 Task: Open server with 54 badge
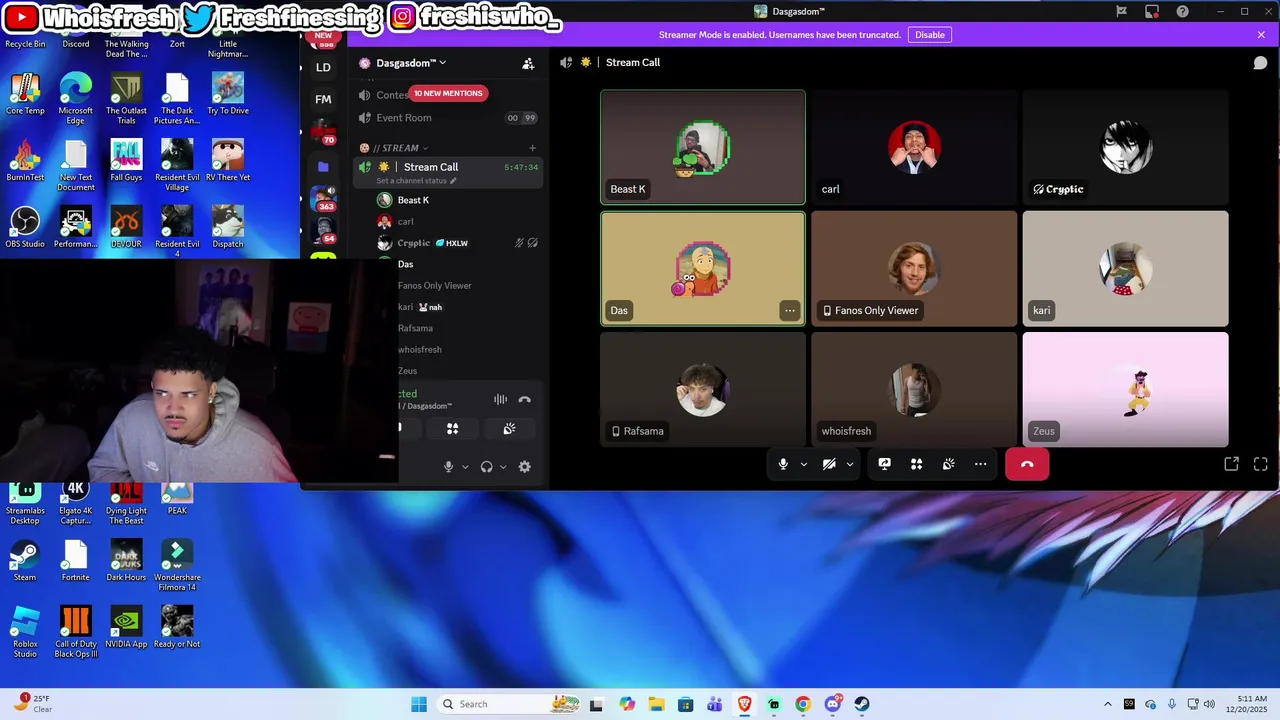323,230
